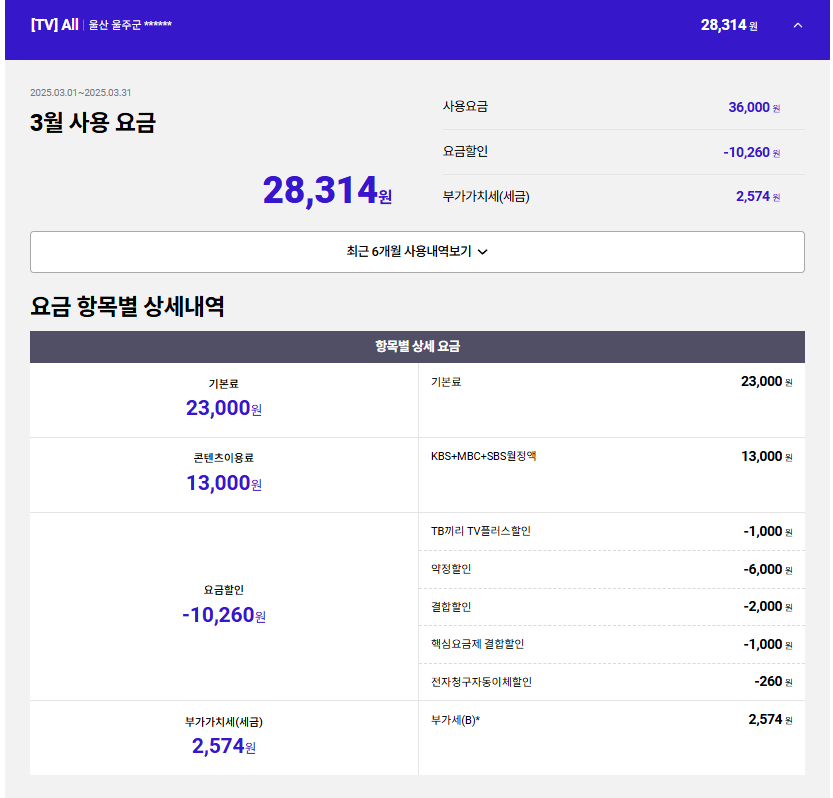Expand 최근 6개월 사용내역보기 dropdown
Image resolution: width=833 pixels, height=798 pixels.
point(417,252)
